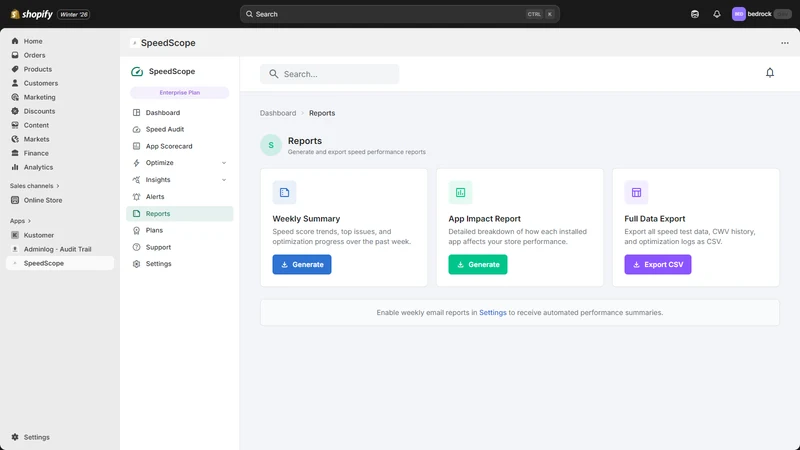Open Dashboard in SpeedScope sidebar
The image size is (800, 450).
click(179, 112)
